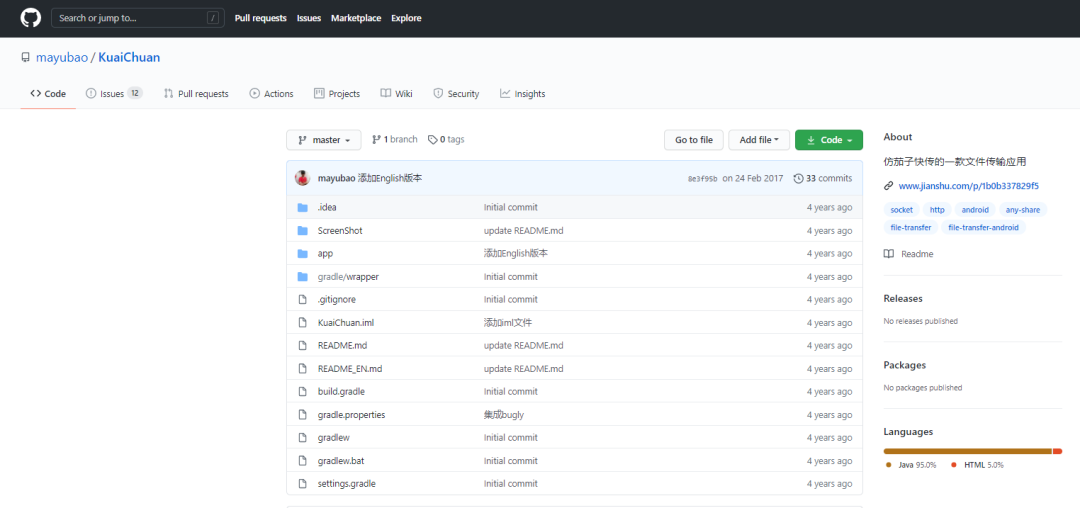Open Marketplace in top navigation
Viewport: 1080px width, 508px height.
(x=356, y=19)
